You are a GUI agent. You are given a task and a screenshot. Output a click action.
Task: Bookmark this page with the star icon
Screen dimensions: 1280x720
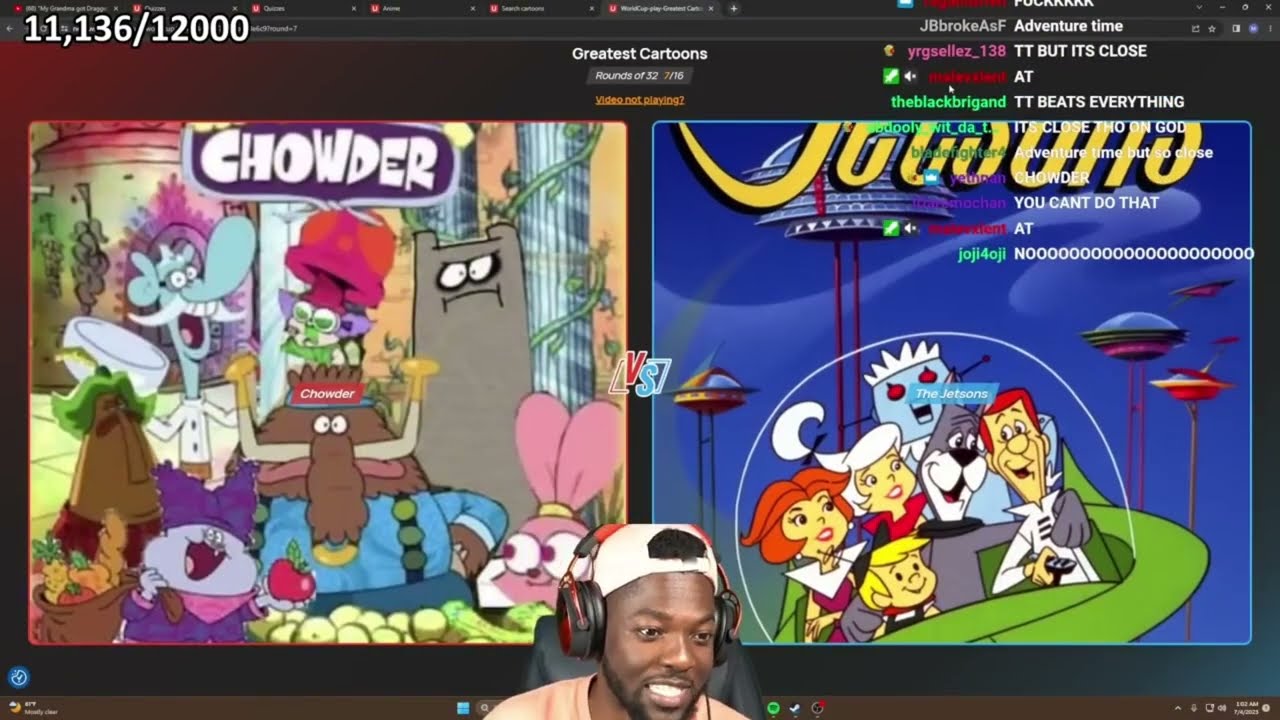(x=1211, y=28)
